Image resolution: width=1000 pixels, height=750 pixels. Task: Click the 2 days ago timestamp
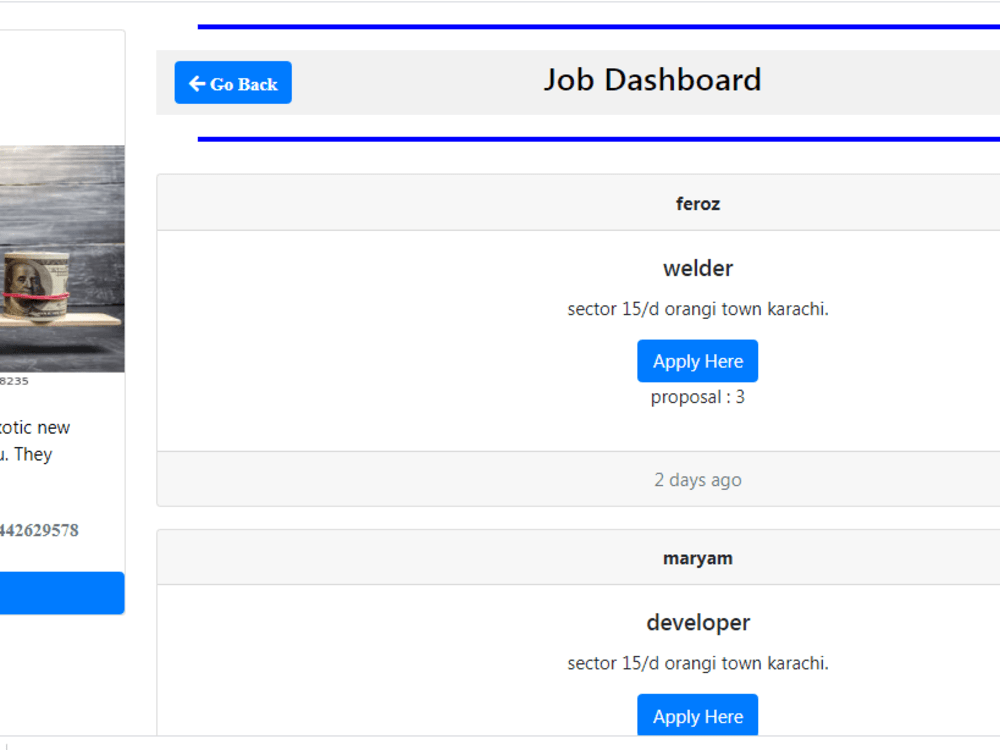pyautogui.click(x=698, y=480)
